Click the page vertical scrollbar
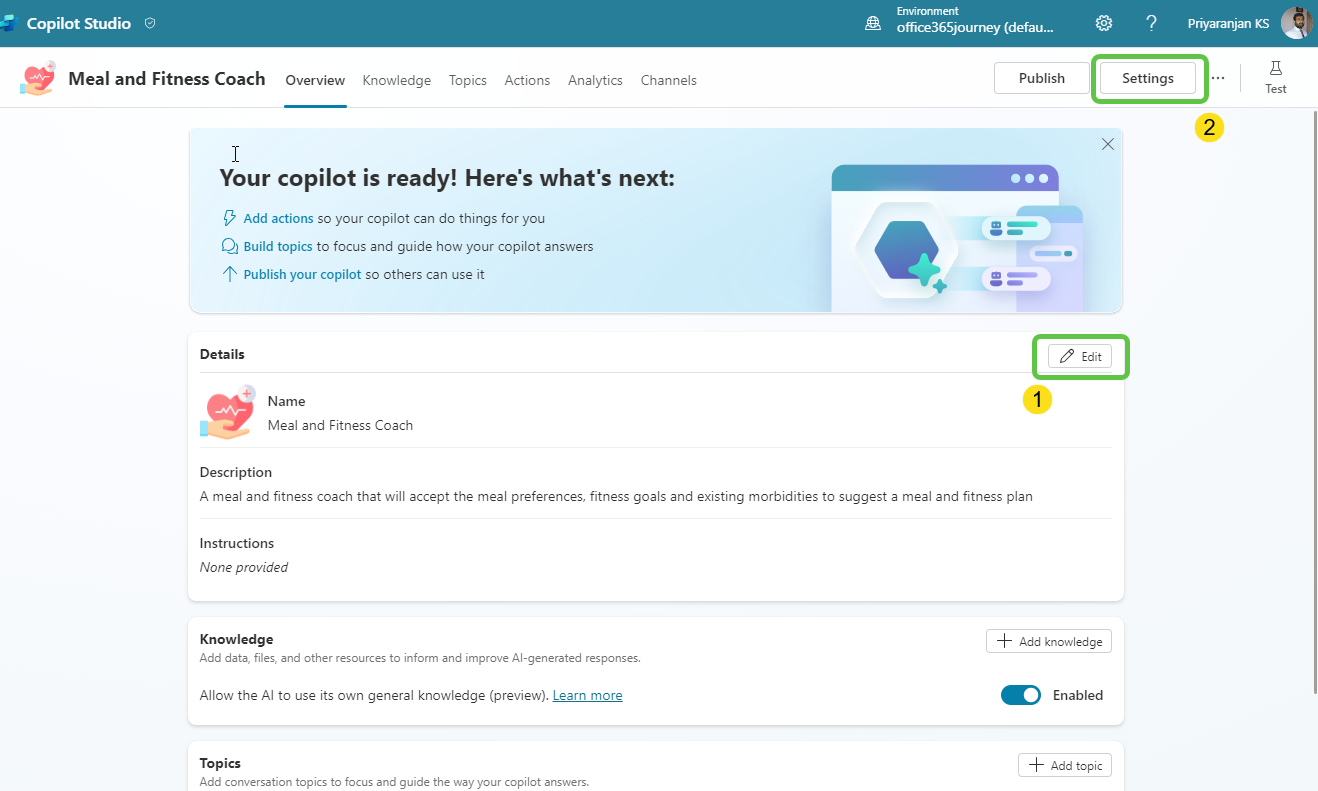 (x=1313, y=400)
